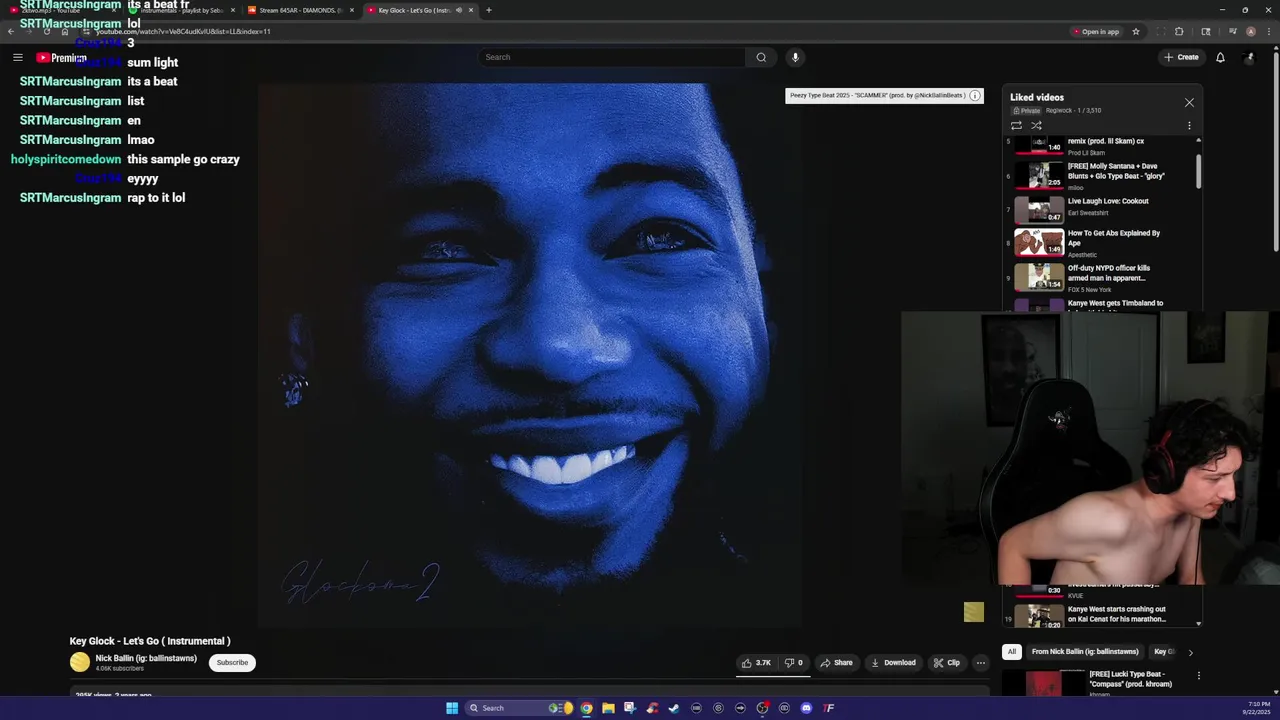Like the video with 3.7K likes

tap(756, 662)
